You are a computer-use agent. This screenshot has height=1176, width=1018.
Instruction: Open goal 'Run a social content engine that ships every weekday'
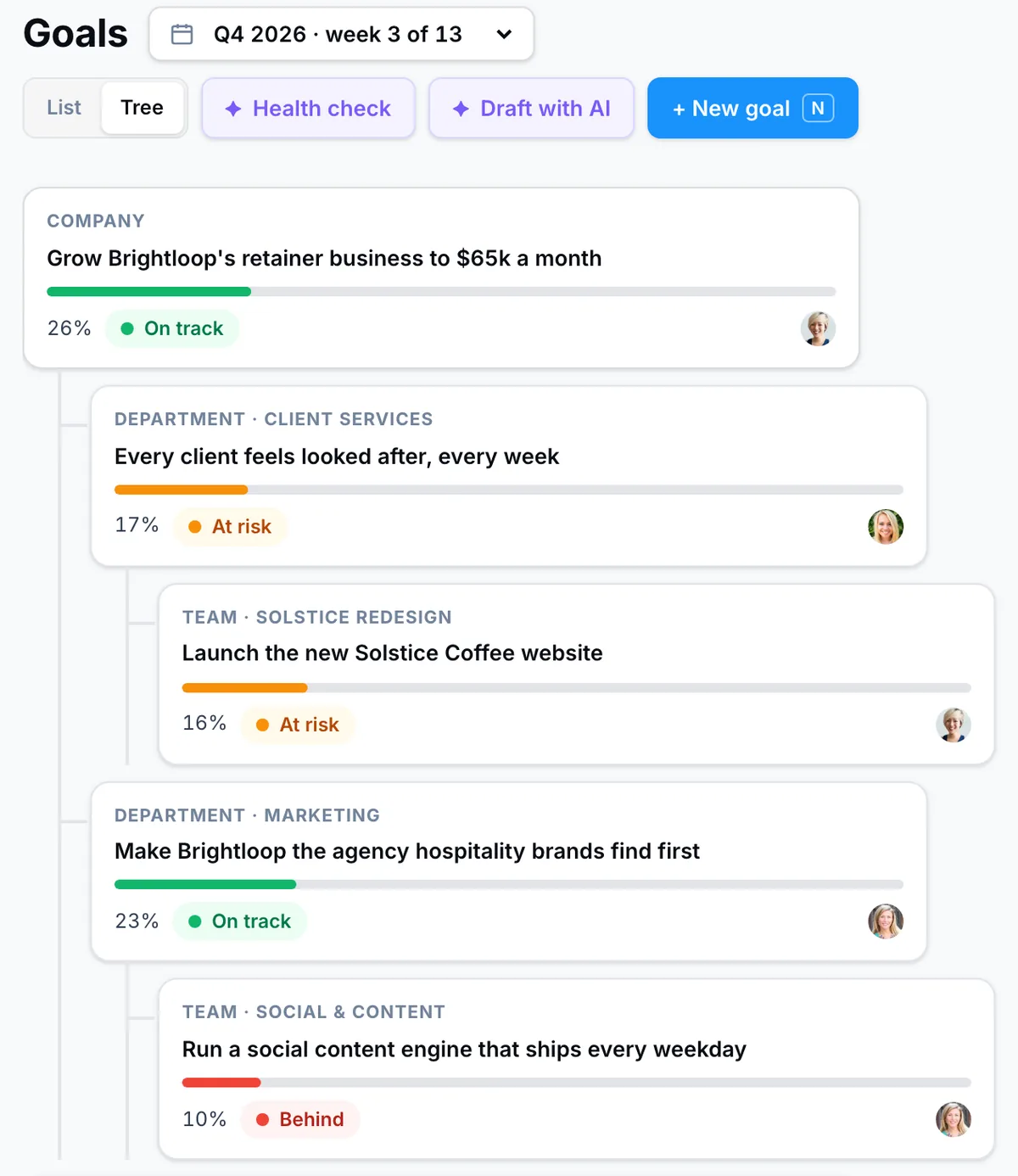pos(464,1050)
